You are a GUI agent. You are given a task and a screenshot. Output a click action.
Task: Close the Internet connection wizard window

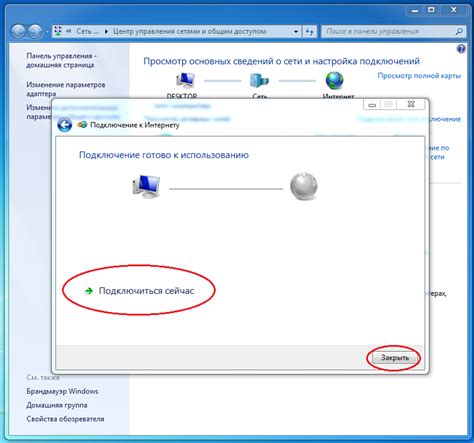(x=411, y=104)
